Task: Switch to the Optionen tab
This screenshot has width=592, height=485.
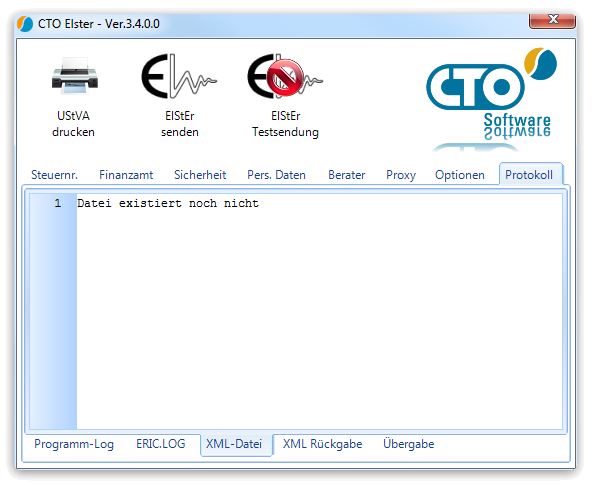Action: [x=460, y=175]
